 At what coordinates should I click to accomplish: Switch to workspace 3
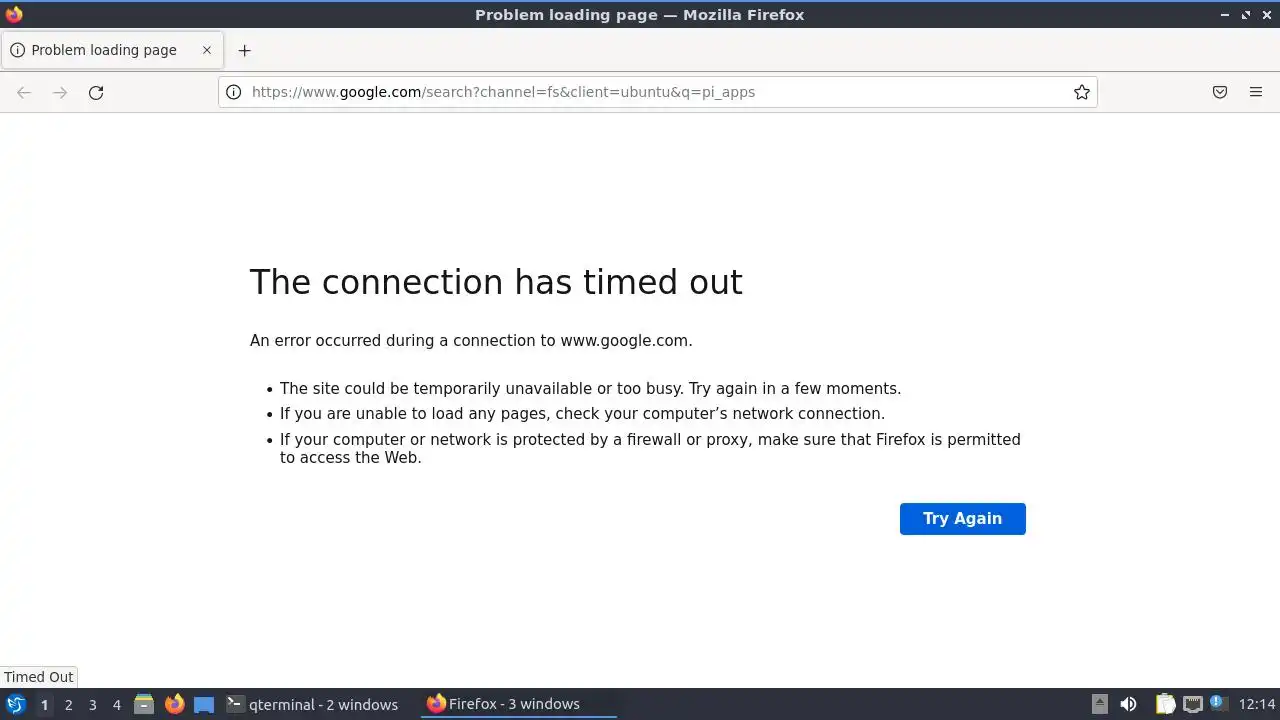pos(92,704)
